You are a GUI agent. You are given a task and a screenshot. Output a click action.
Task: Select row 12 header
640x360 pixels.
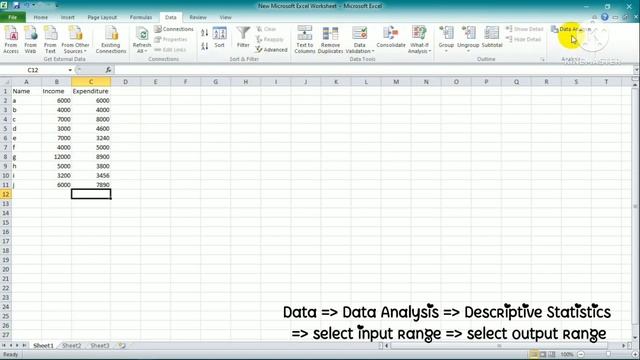(x=5, y=194)
